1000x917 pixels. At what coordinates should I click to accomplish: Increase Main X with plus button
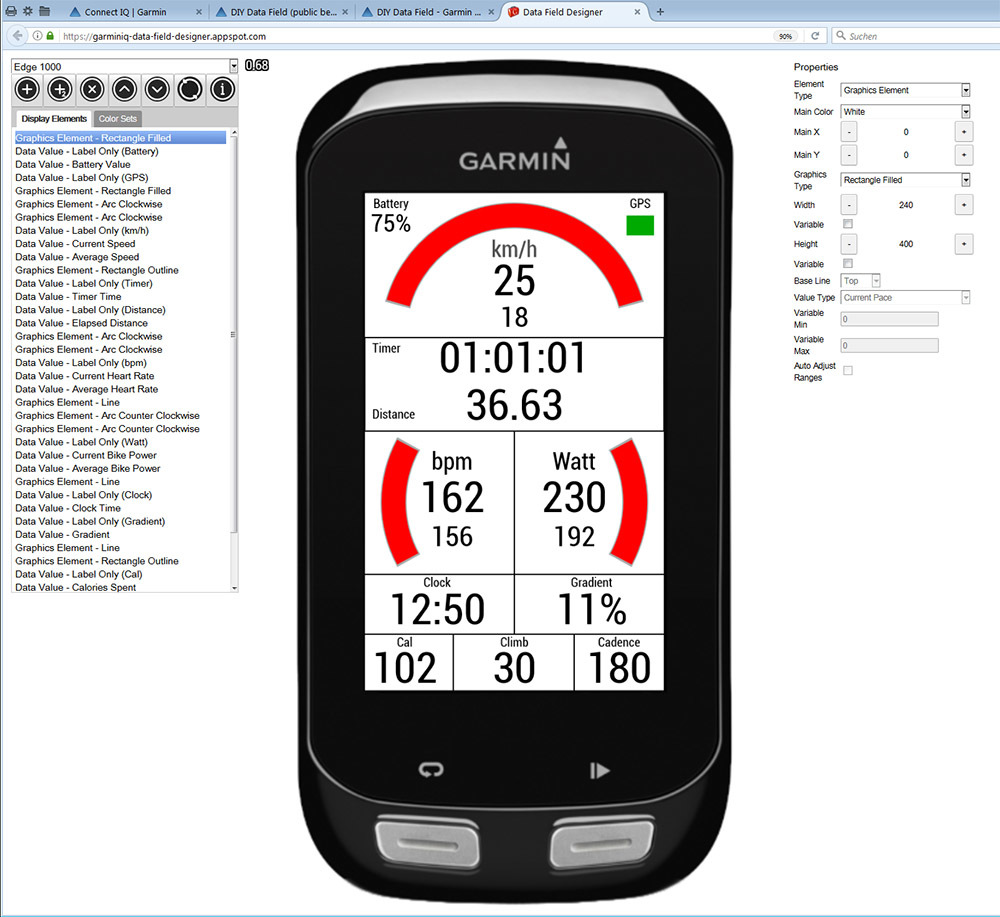click(964, 132)
